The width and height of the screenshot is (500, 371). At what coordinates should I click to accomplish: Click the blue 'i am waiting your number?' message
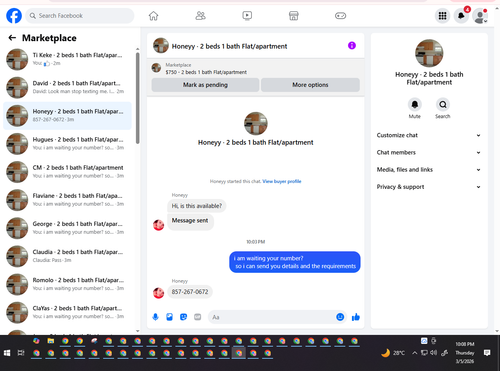pos(295,262)
